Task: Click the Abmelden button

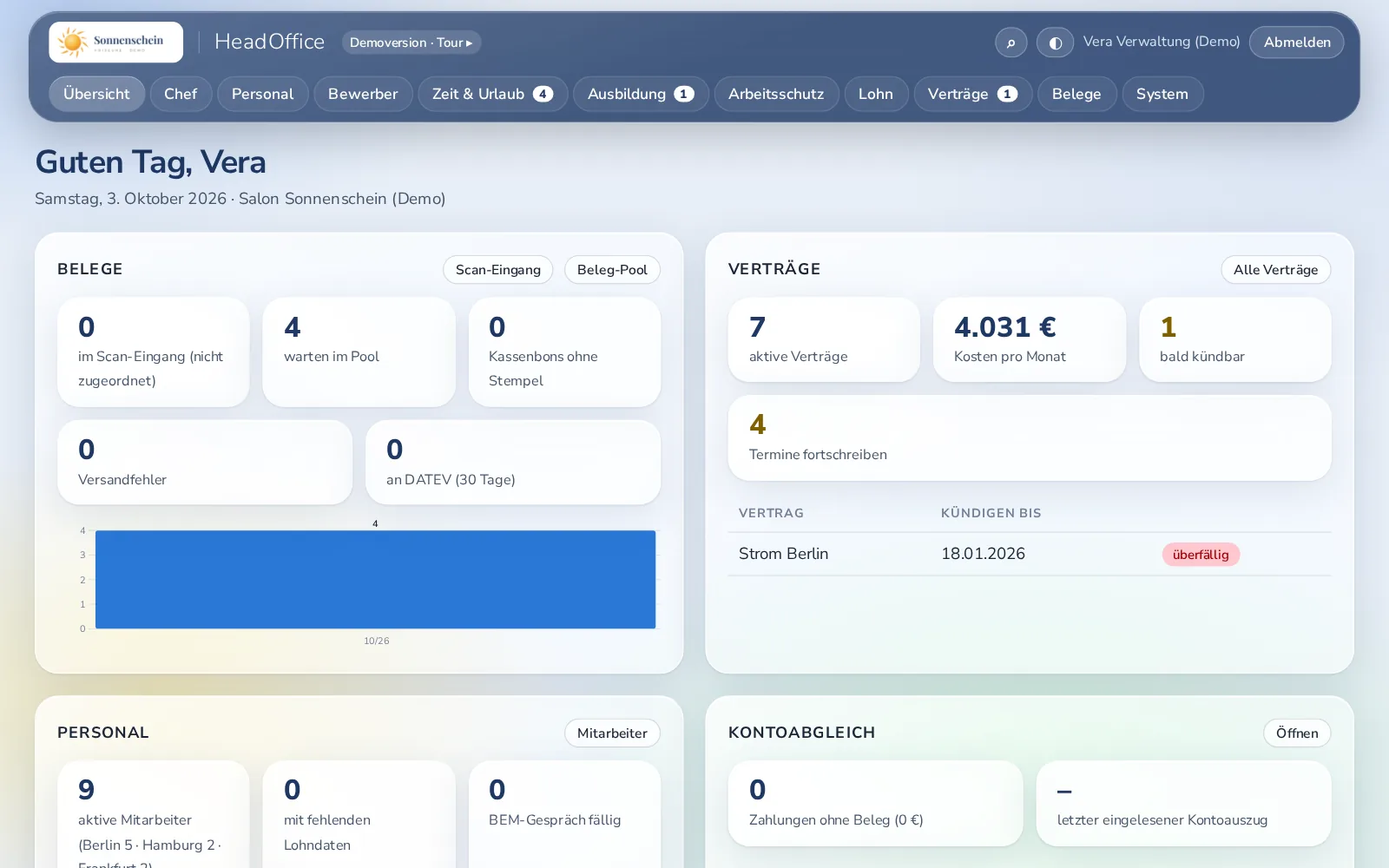Action: click(1296, 43)
